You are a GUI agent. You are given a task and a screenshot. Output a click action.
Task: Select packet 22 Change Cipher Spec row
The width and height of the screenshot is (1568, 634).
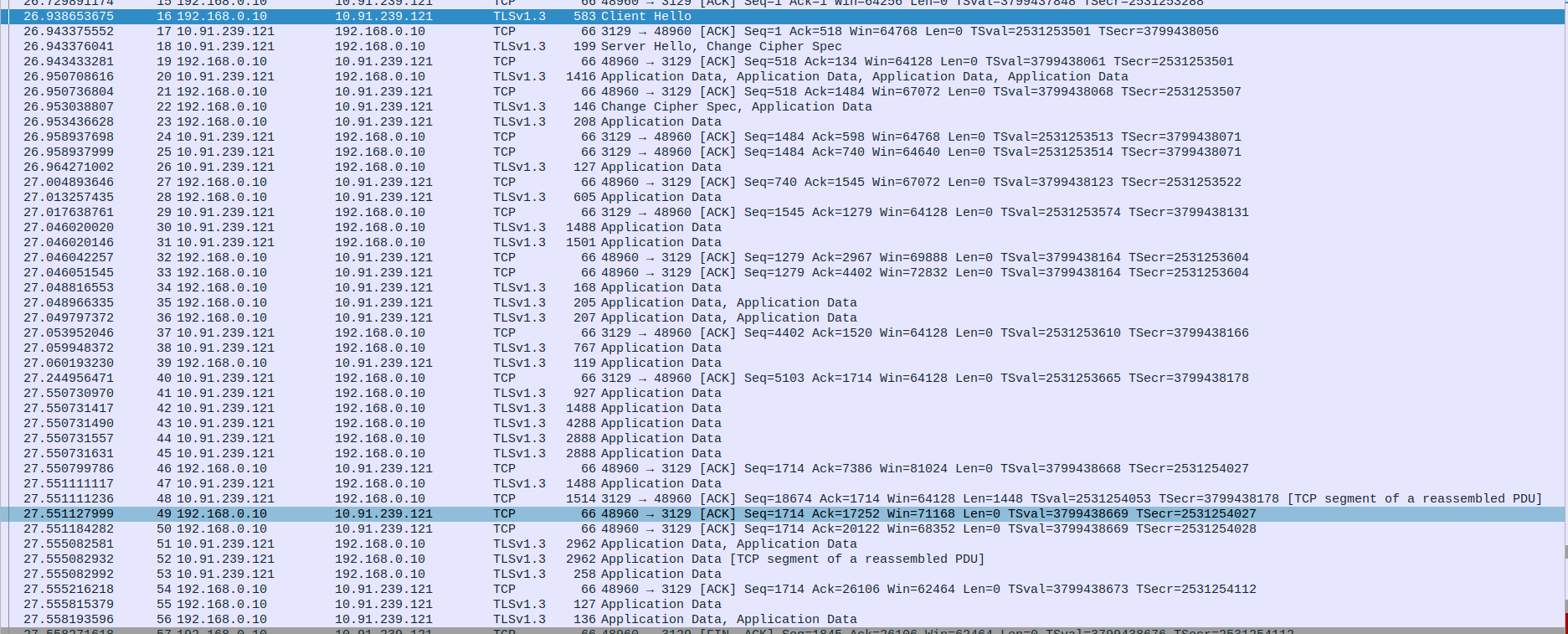[586, 106]
